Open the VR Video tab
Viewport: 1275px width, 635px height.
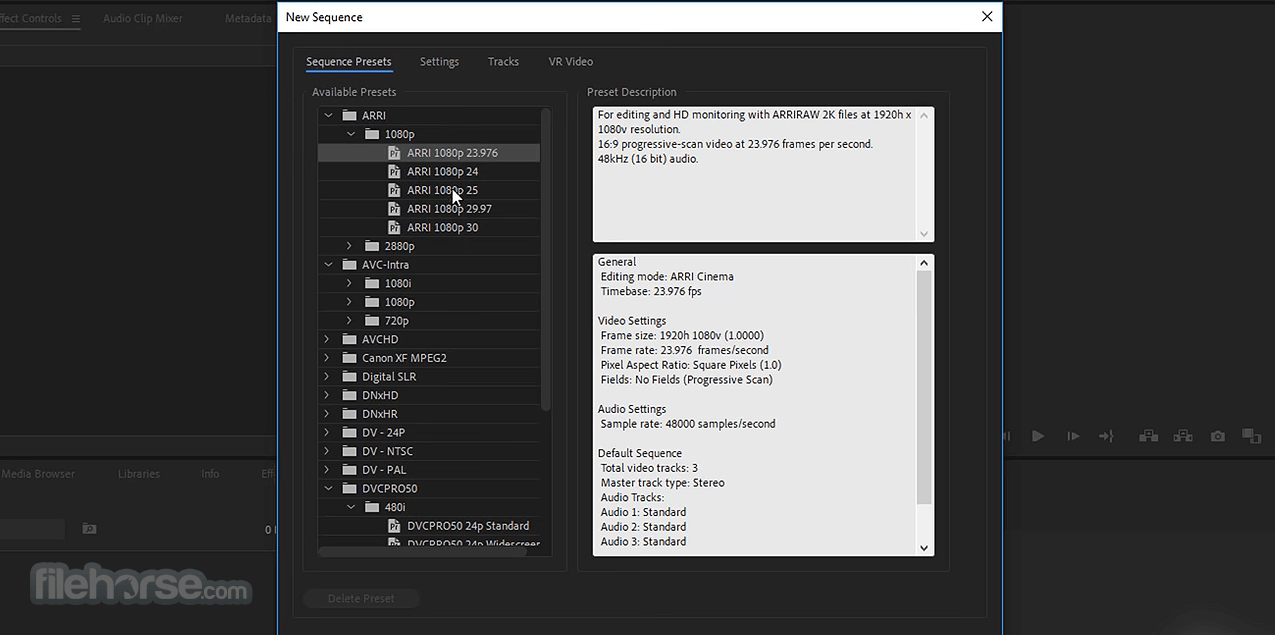tap(571, 62)
